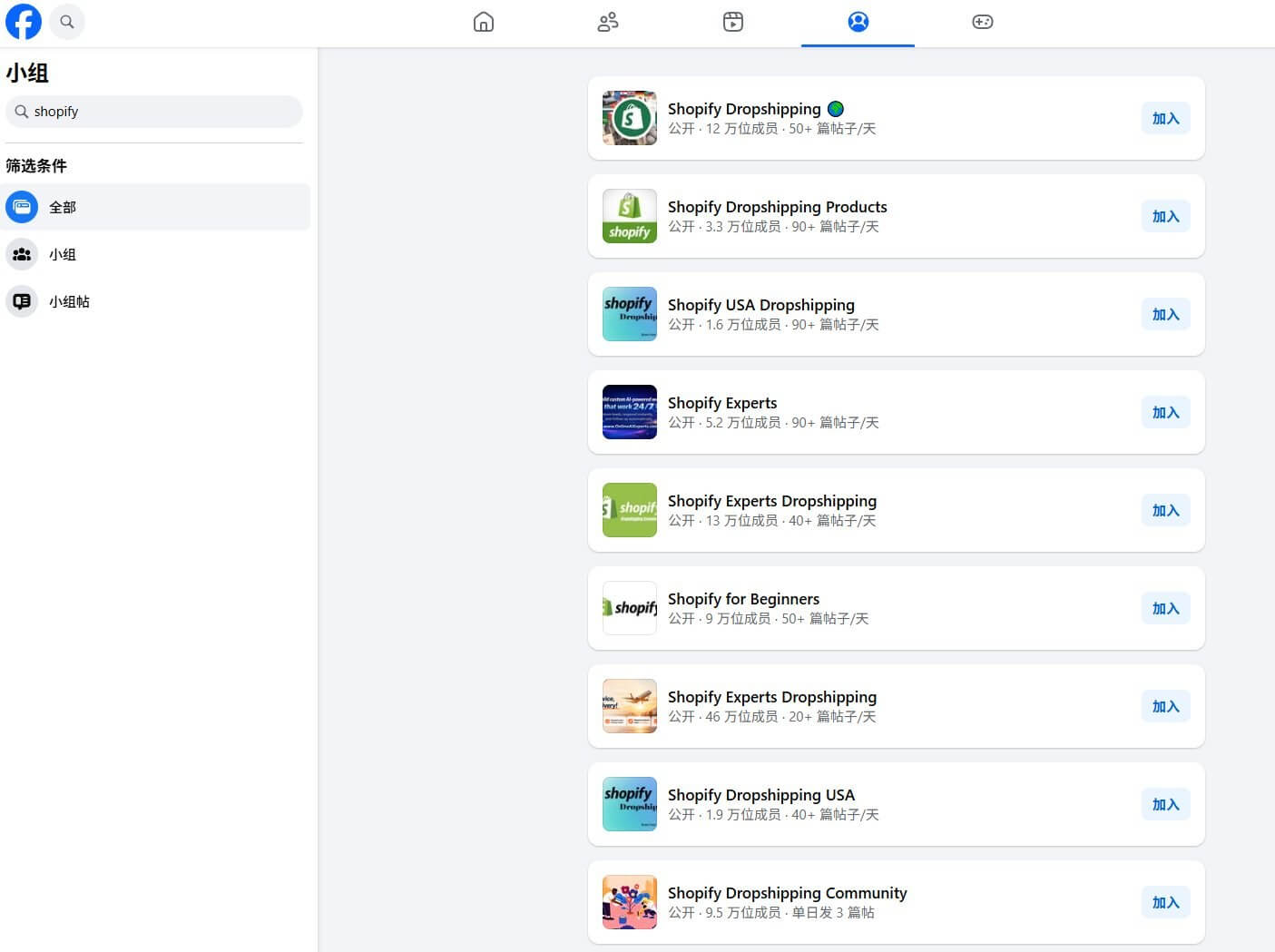This screenshot has width=1275, height=952.
Task: Open the Shopify Dropshipping Community title link
Action: [x=788, y=893]
